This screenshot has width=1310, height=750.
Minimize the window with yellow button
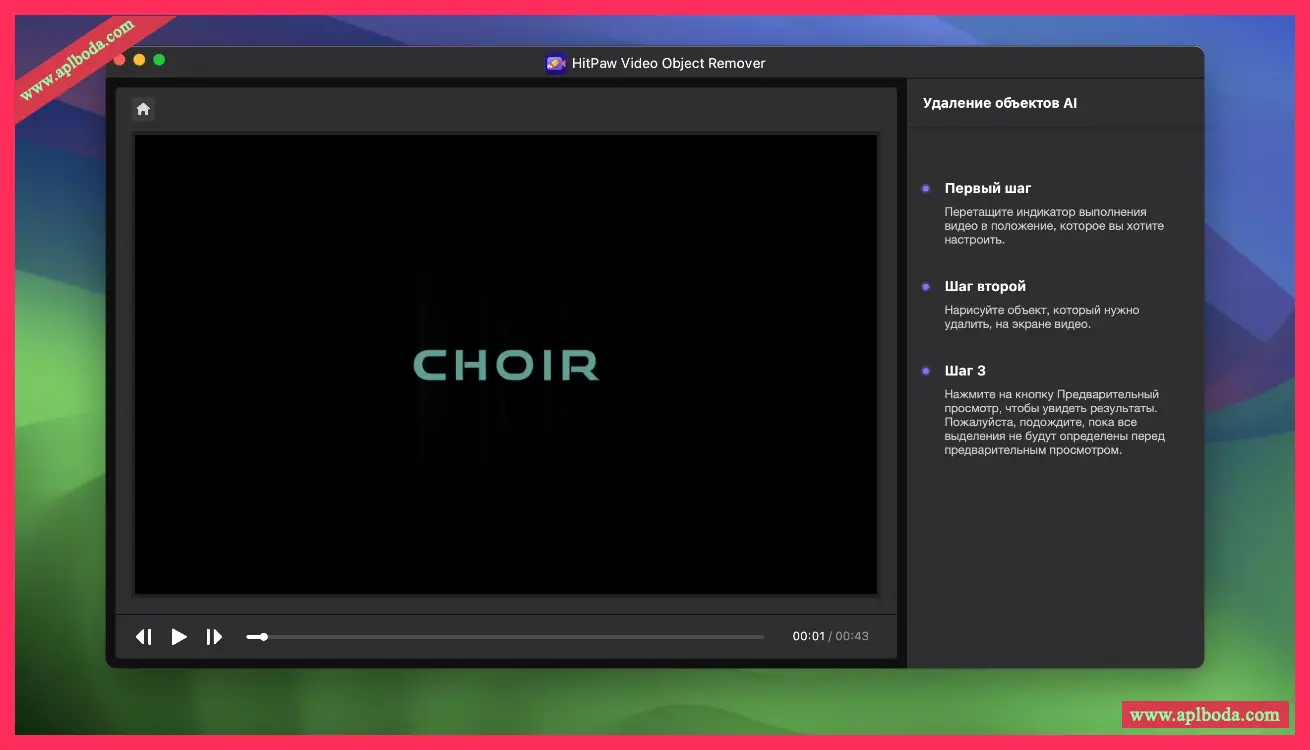(139, 60)
